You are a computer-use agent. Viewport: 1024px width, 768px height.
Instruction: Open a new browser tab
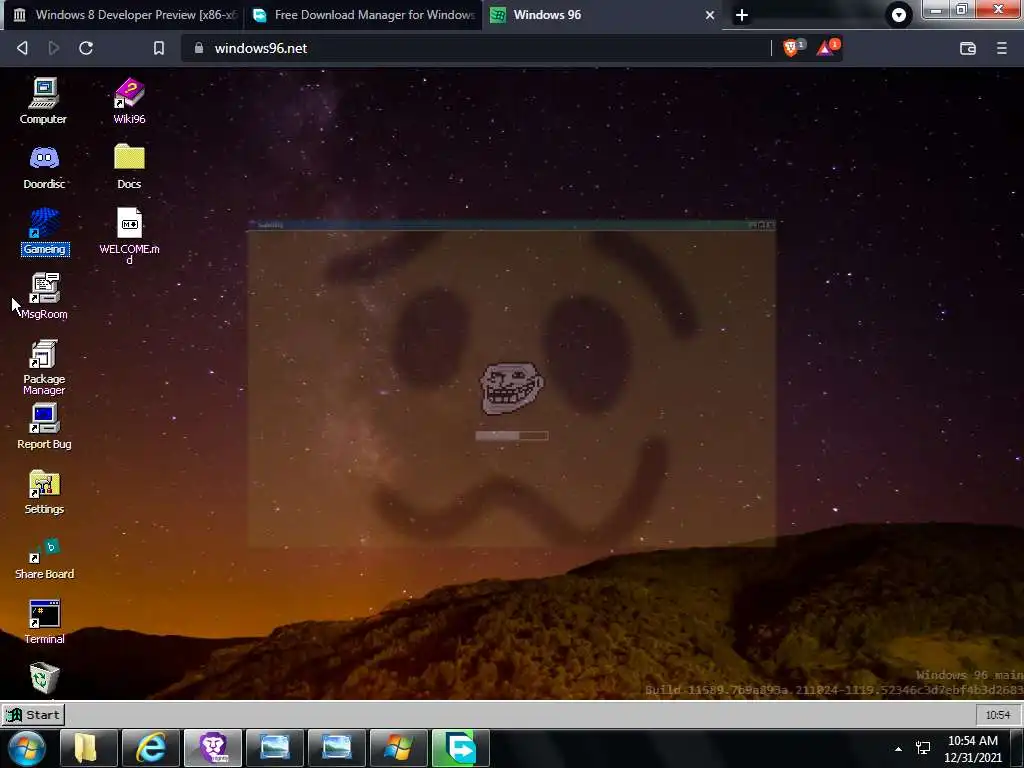pyautogui.click(x=742, y=15)
